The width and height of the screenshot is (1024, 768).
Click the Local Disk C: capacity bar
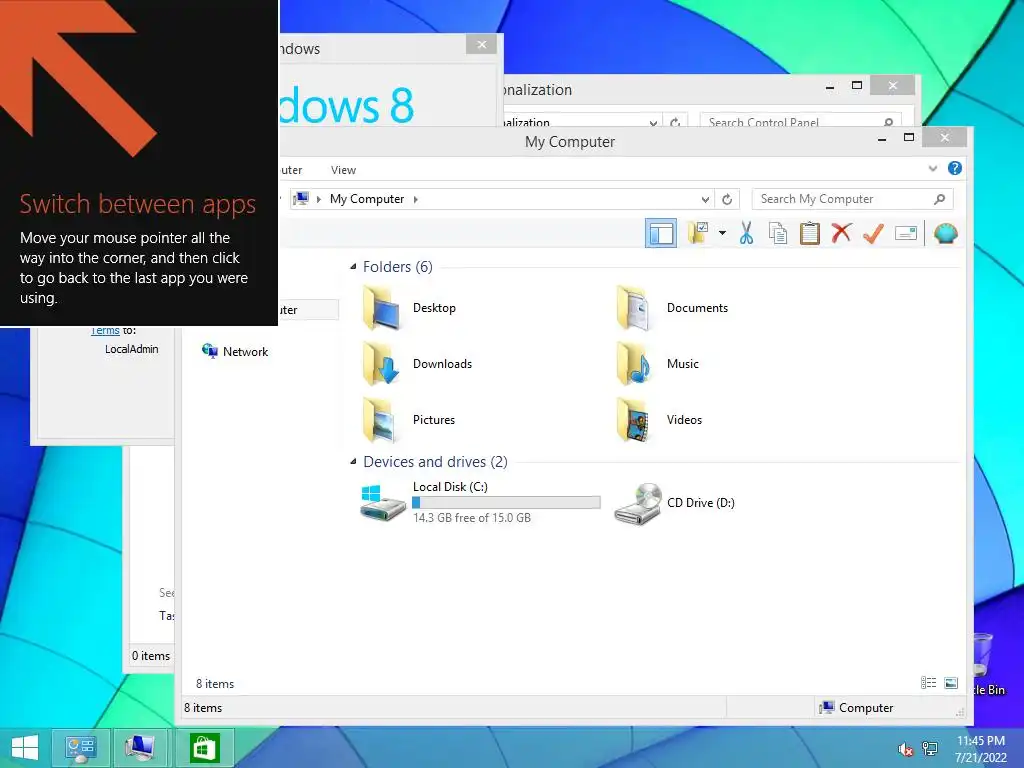pos(506,502)
